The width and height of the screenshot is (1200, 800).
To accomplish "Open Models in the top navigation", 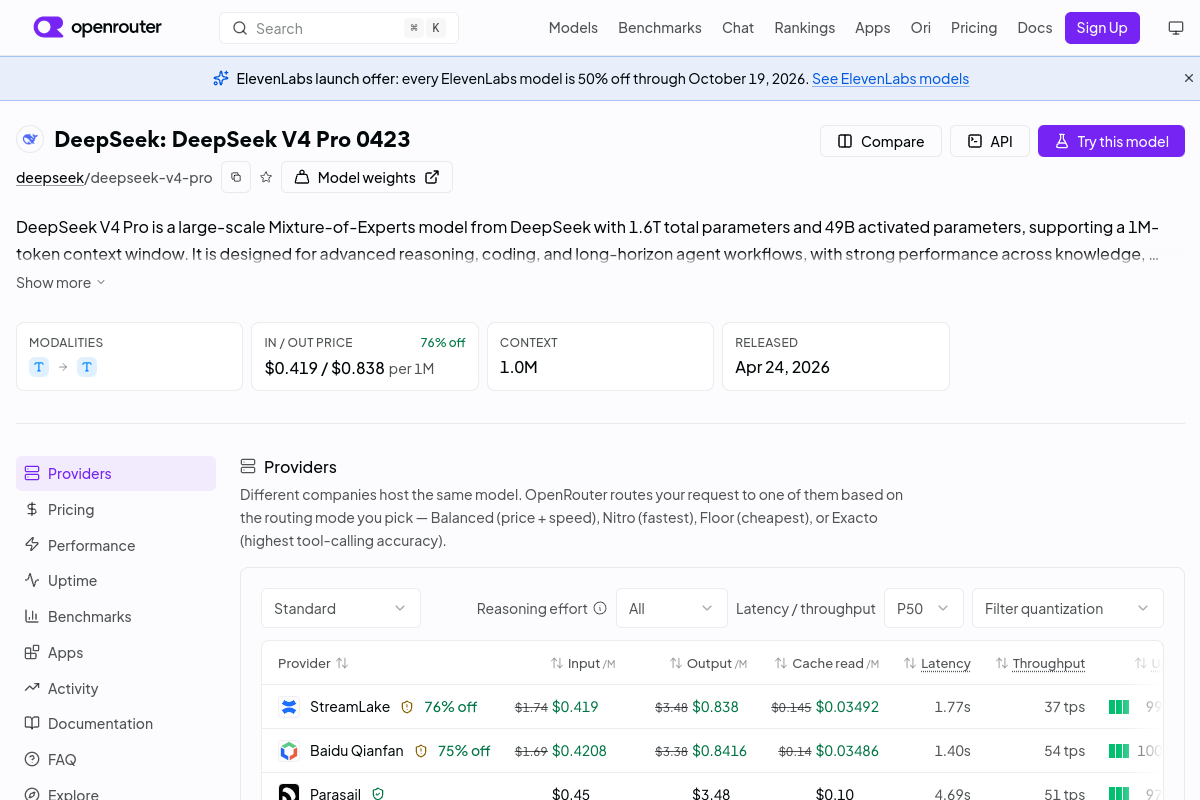I will [573, 28].
